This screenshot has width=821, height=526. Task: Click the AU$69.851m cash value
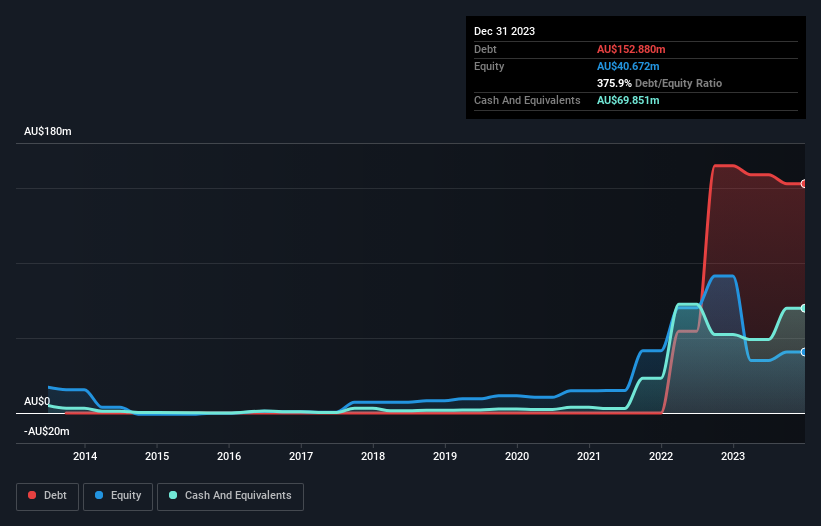coord(628,100)
